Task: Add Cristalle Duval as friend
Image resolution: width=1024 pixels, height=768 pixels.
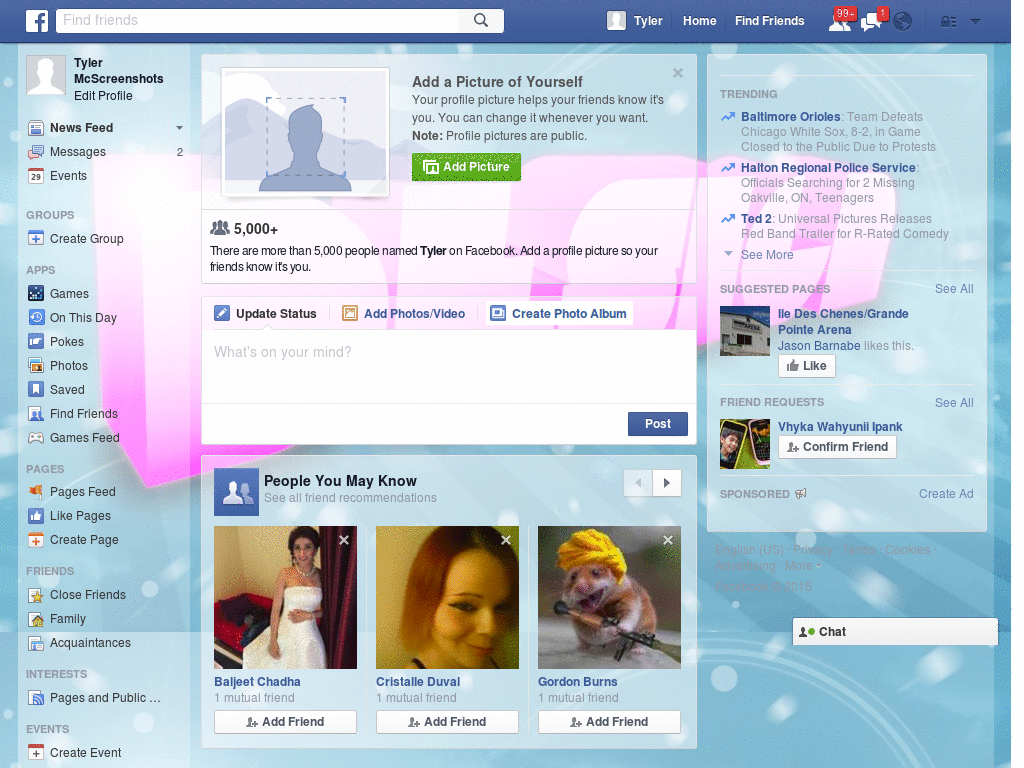Action: point(447,722)
